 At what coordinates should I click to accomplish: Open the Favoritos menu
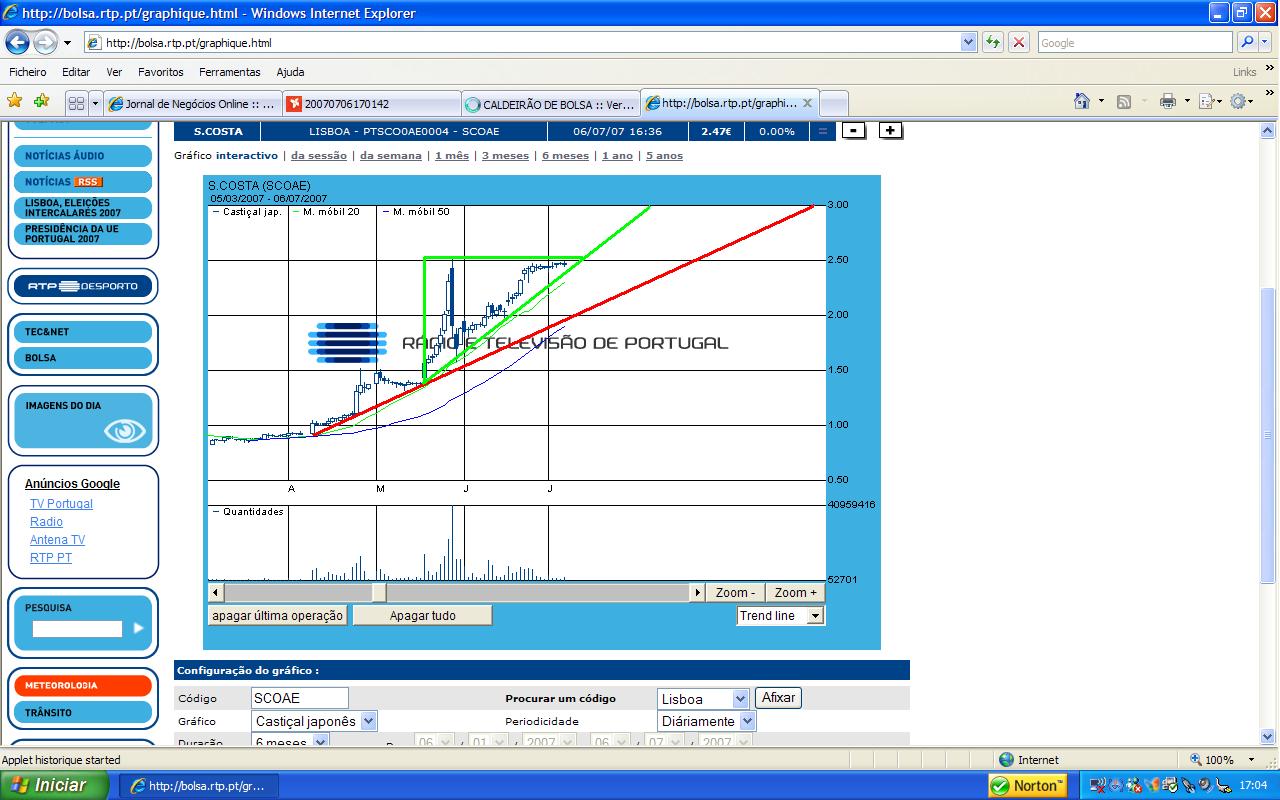pyautogui.click(x=161, y=72)
